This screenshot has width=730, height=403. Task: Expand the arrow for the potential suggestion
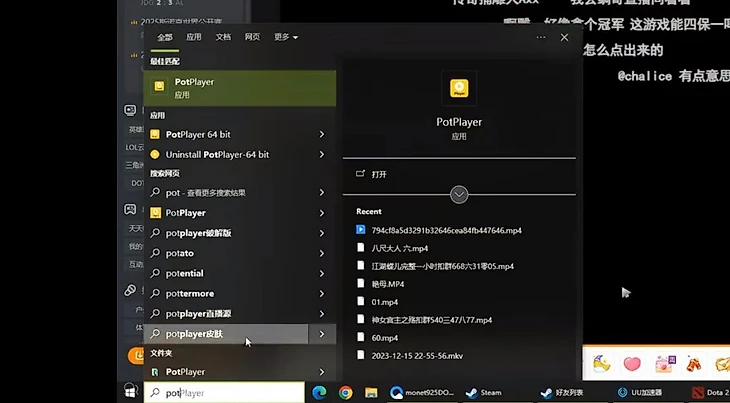322,273
